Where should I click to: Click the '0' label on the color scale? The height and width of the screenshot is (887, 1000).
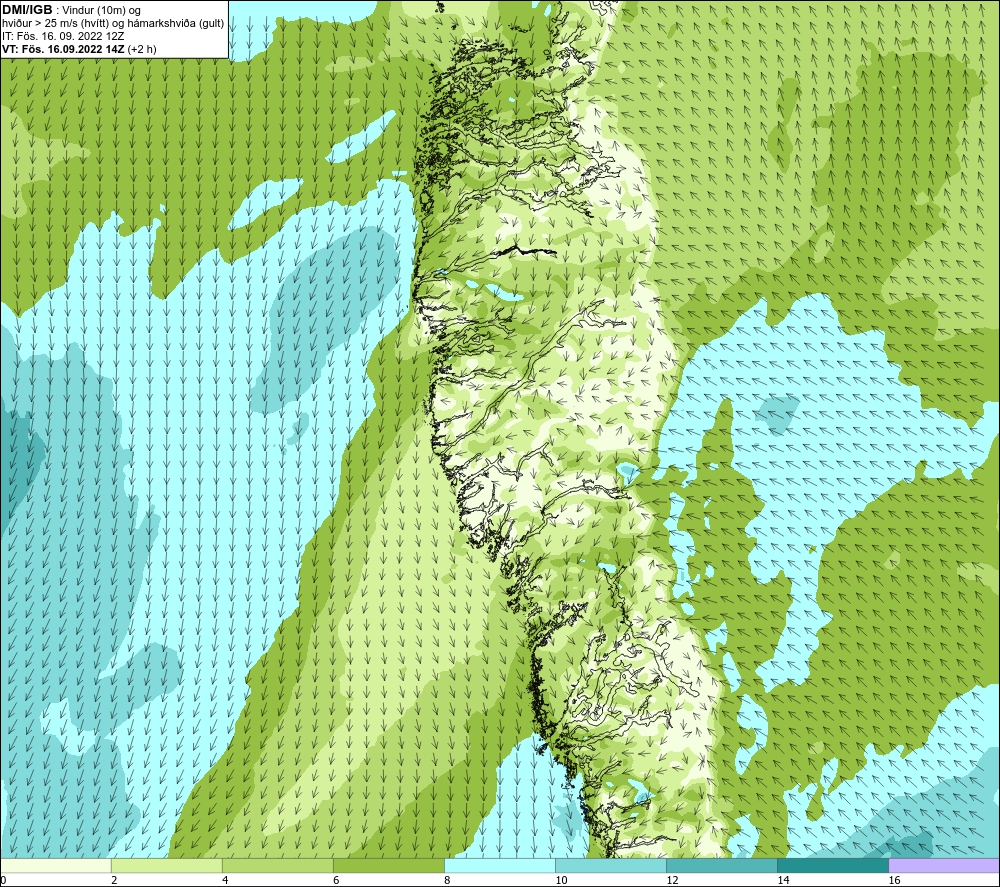(3, 880)
